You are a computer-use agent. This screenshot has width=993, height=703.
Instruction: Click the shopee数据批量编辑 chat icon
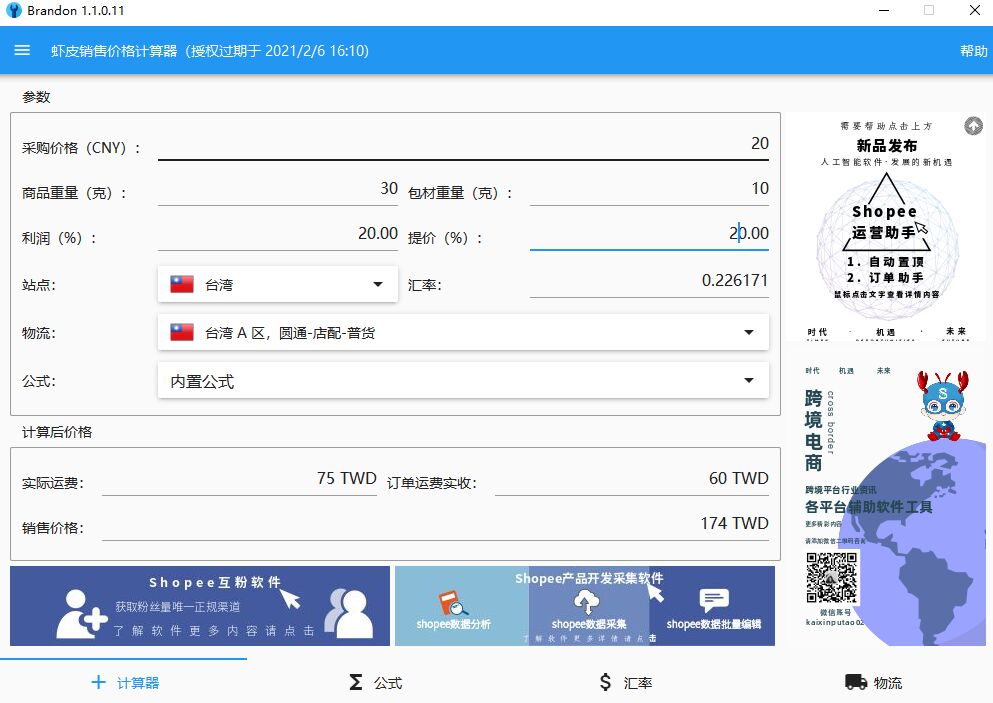pyautogui.click(x=714, y=600)
